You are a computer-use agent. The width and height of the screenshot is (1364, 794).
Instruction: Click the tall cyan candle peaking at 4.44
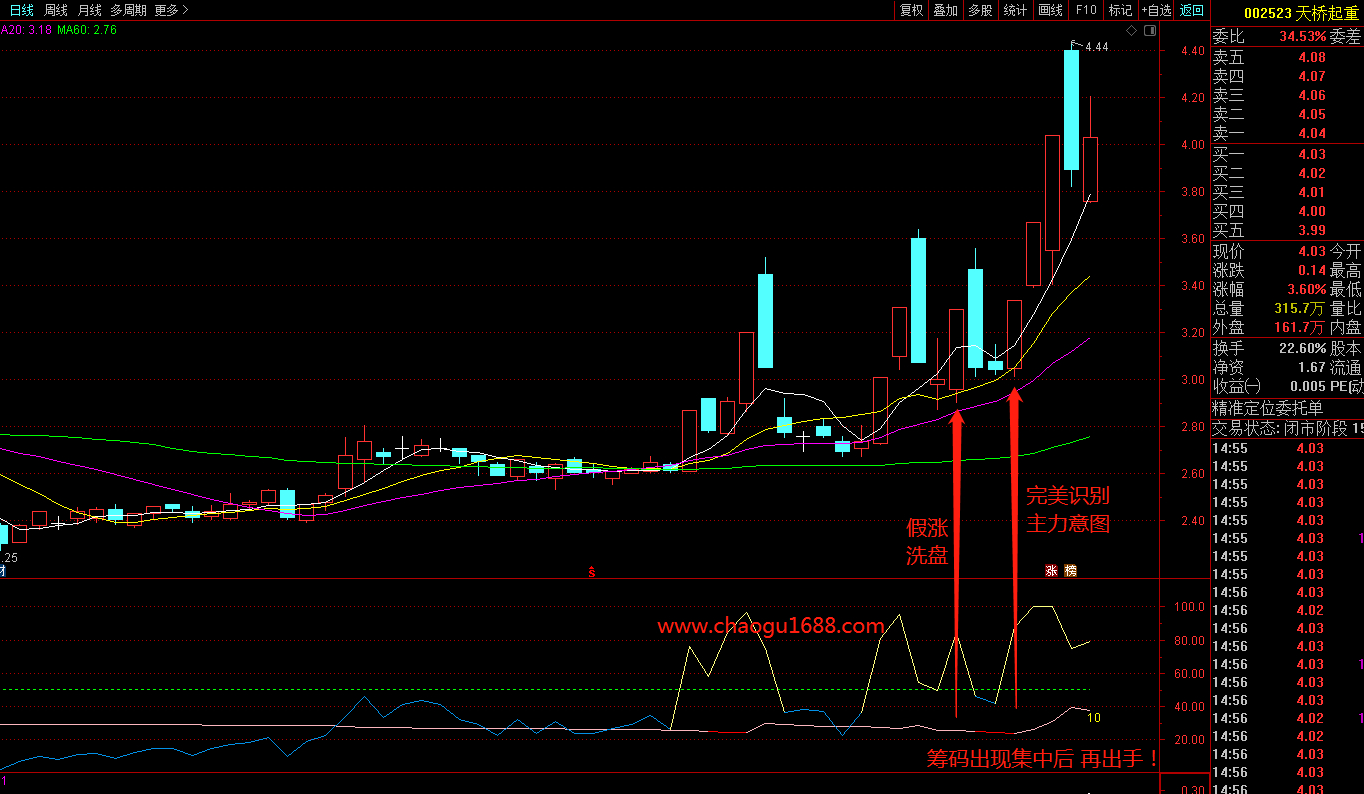pyautogui.click(x=1071, y=110)
